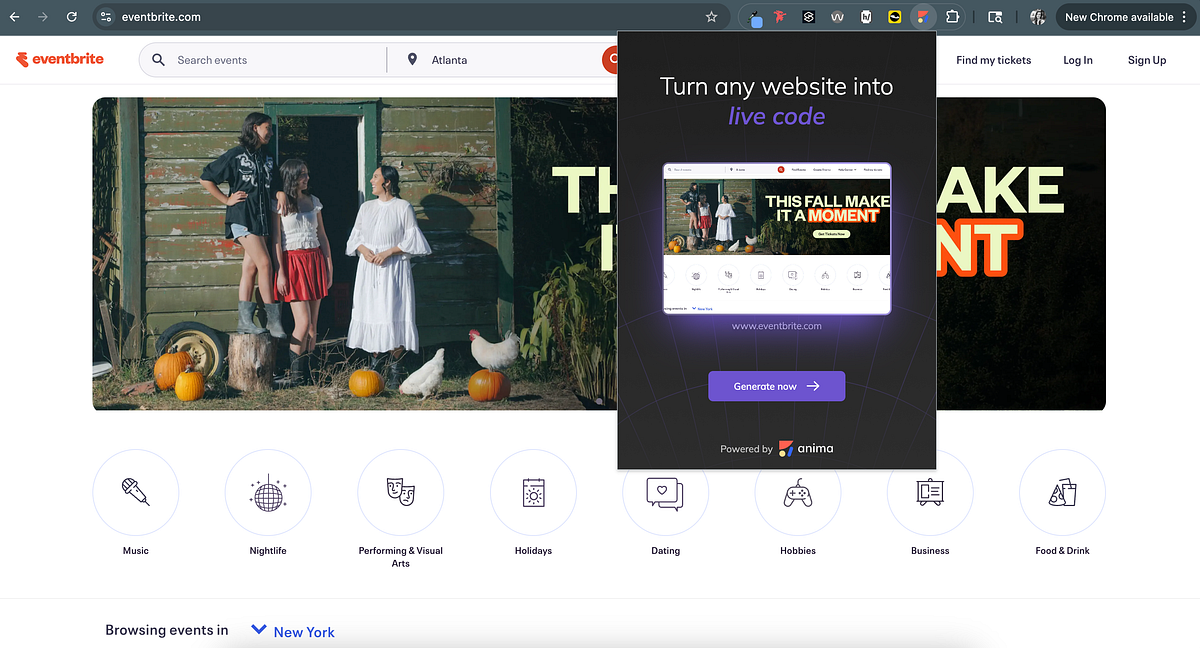The height and width of the screenshot is (648, 1200).
Task: Expand the New York location dropdown
Action: (292, 631)
